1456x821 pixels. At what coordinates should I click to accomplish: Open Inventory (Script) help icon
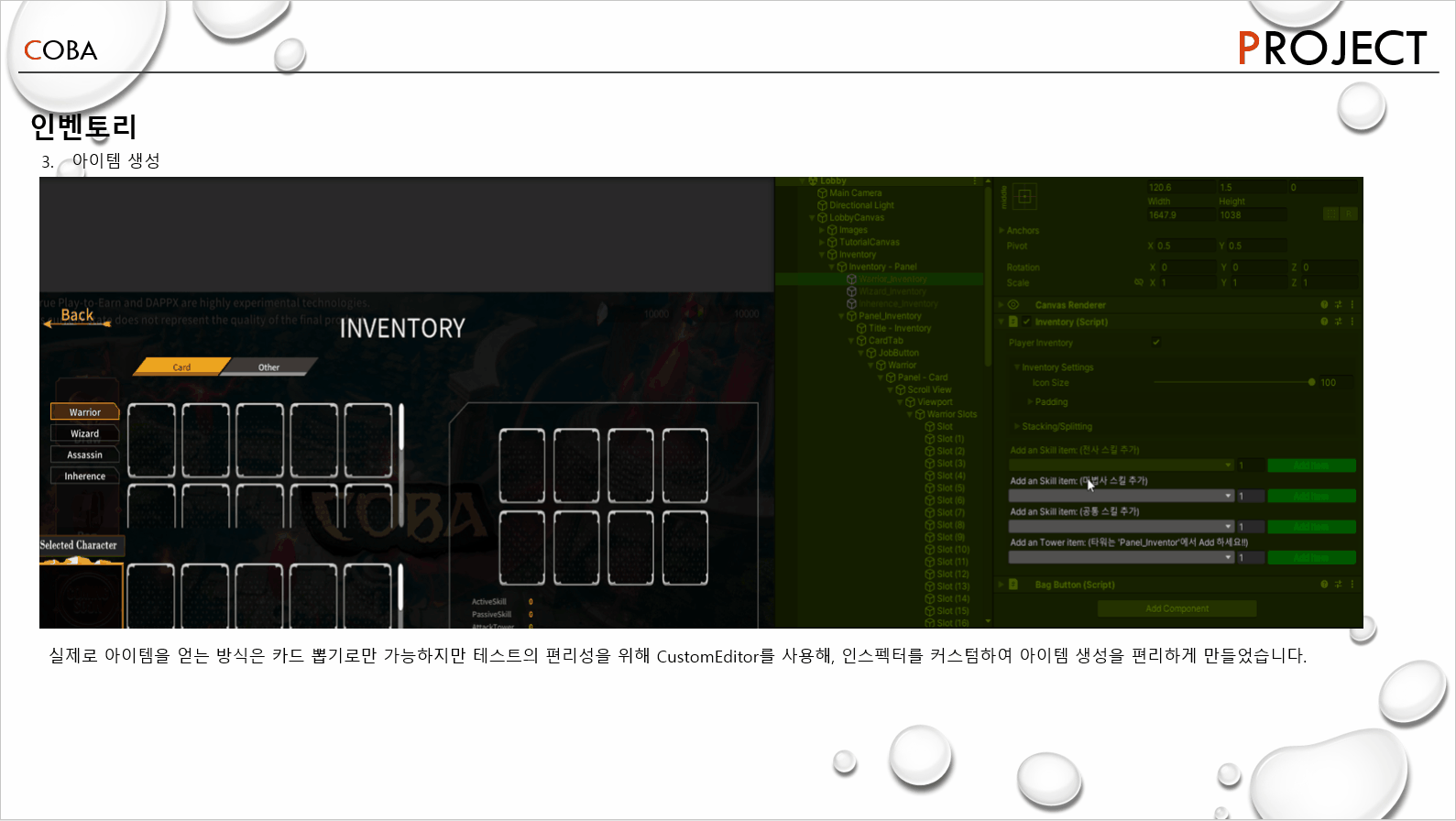(1324, 322)
